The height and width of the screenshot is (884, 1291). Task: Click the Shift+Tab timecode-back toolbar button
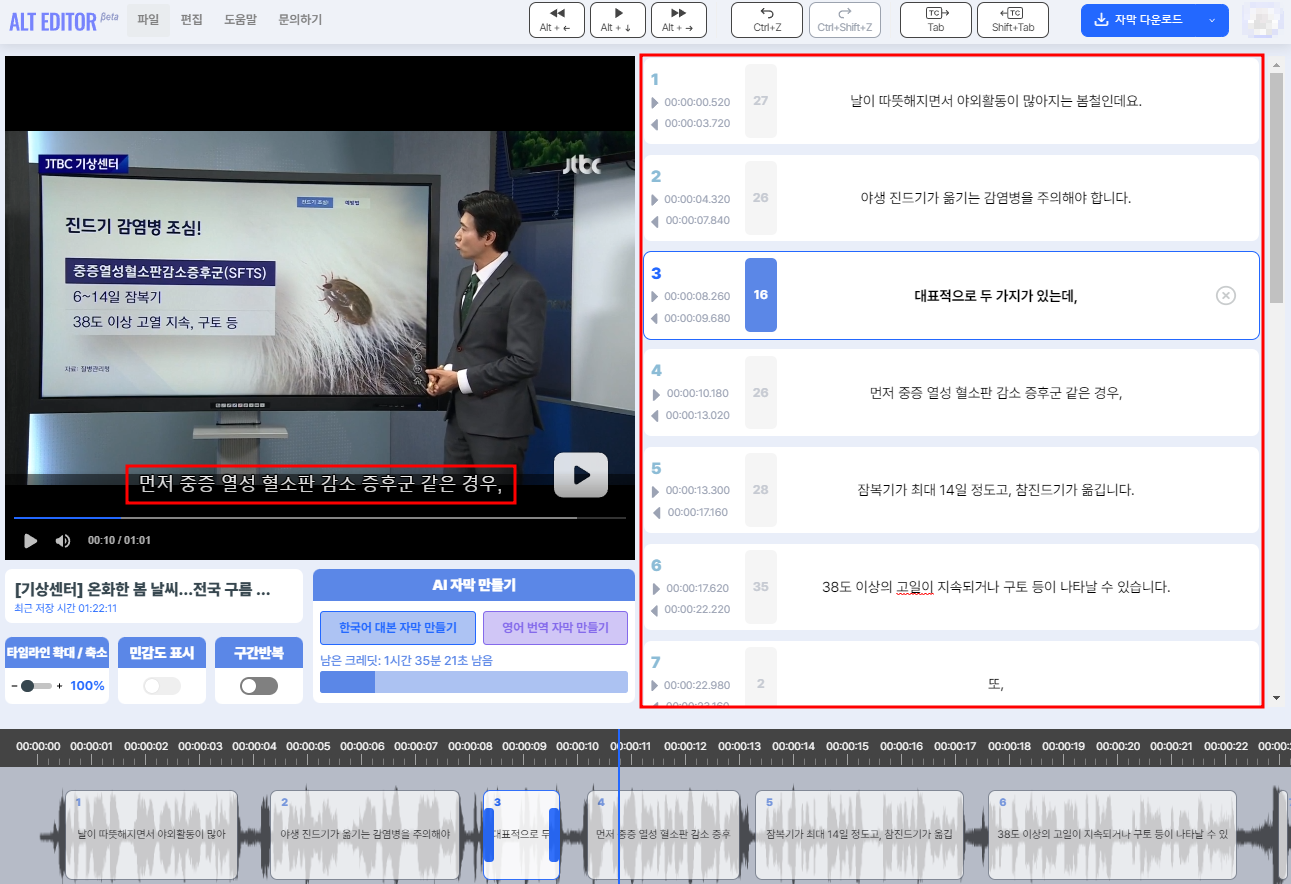coord(1013,20)
